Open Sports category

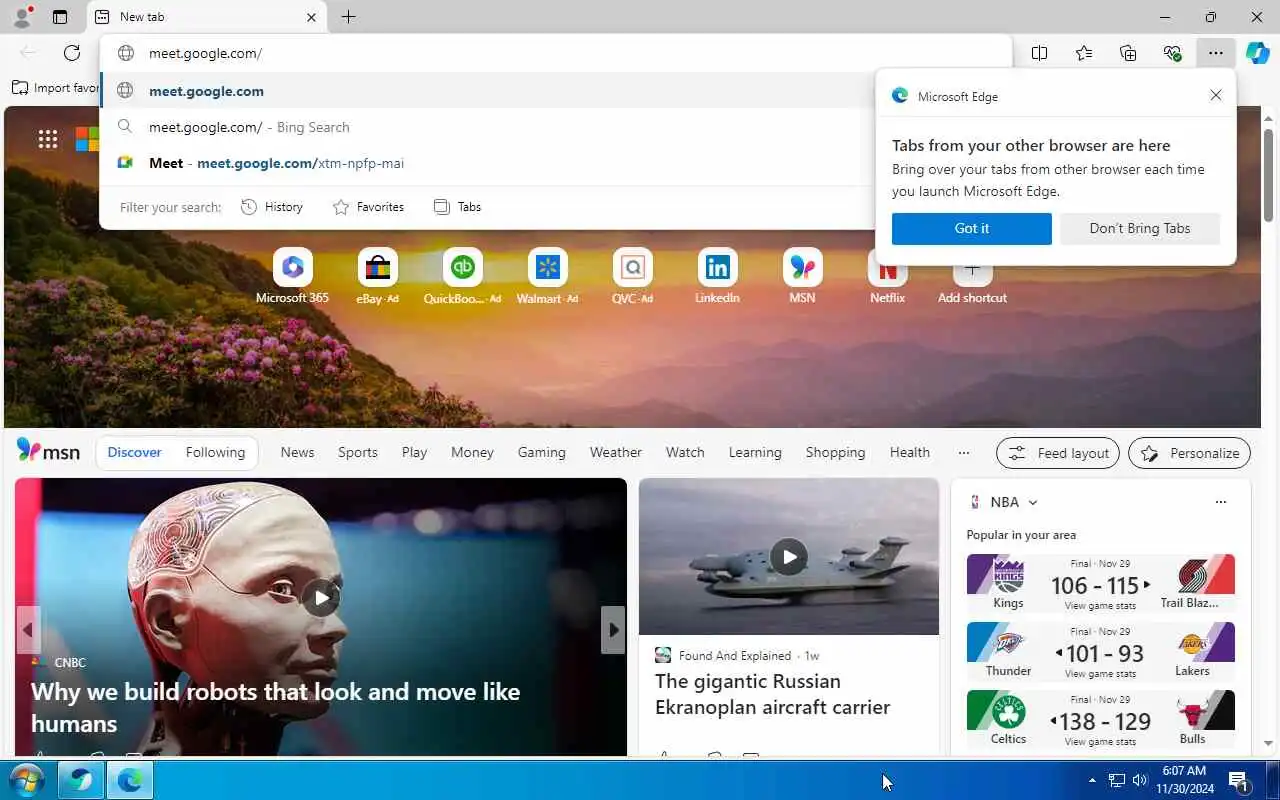pyautogui.click(x=358, y=452)
